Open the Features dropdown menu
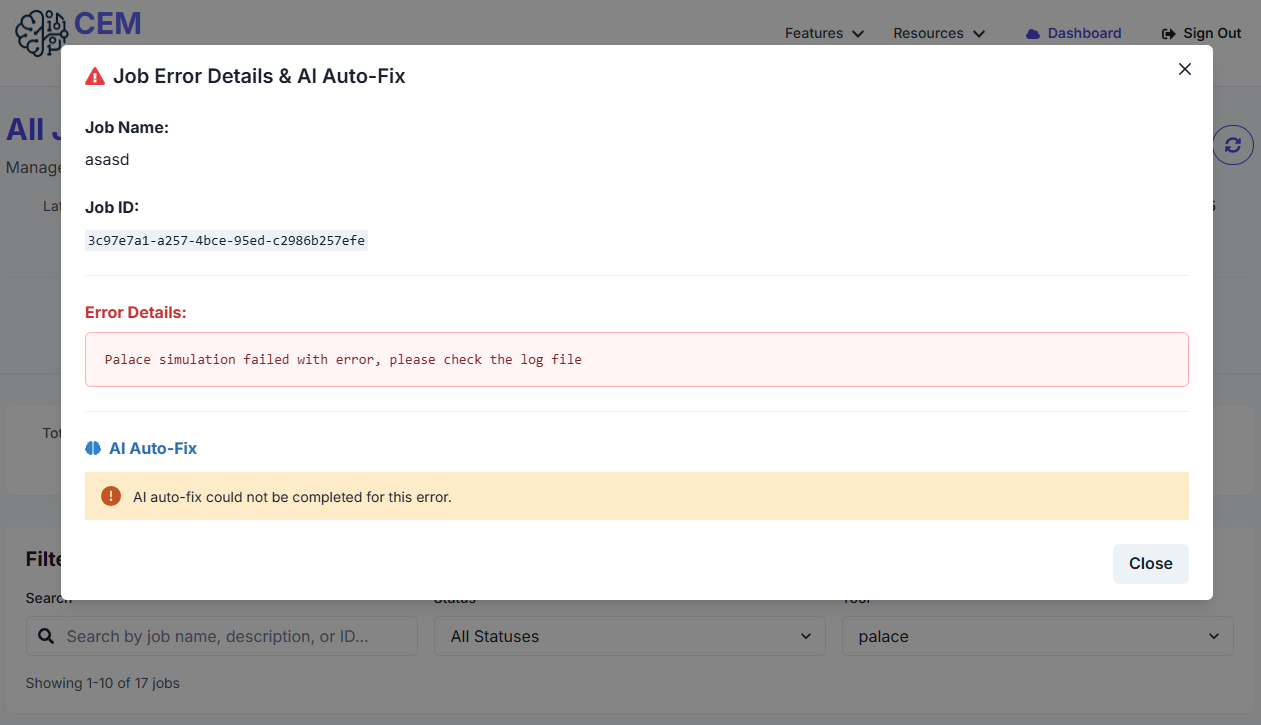This screenshot has height=725, width=1261. coord(824,33)
